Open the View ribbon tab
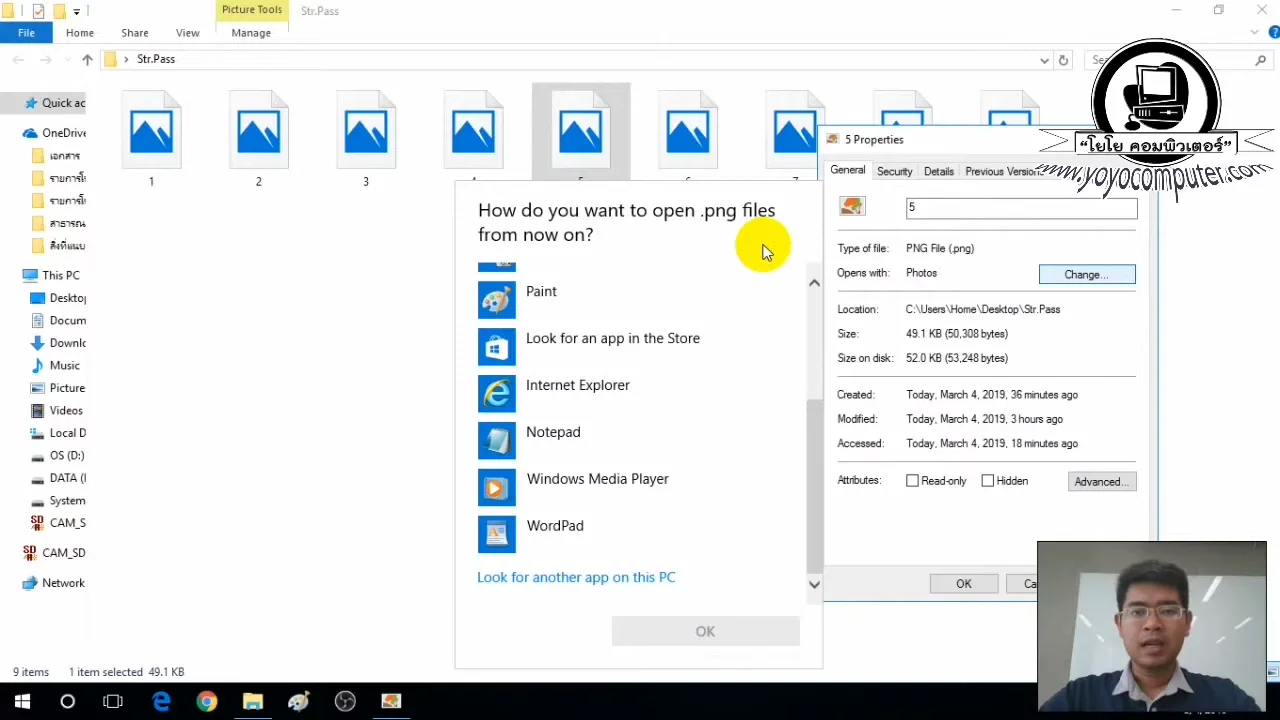Screen dimensions: 1280x720 187,32
